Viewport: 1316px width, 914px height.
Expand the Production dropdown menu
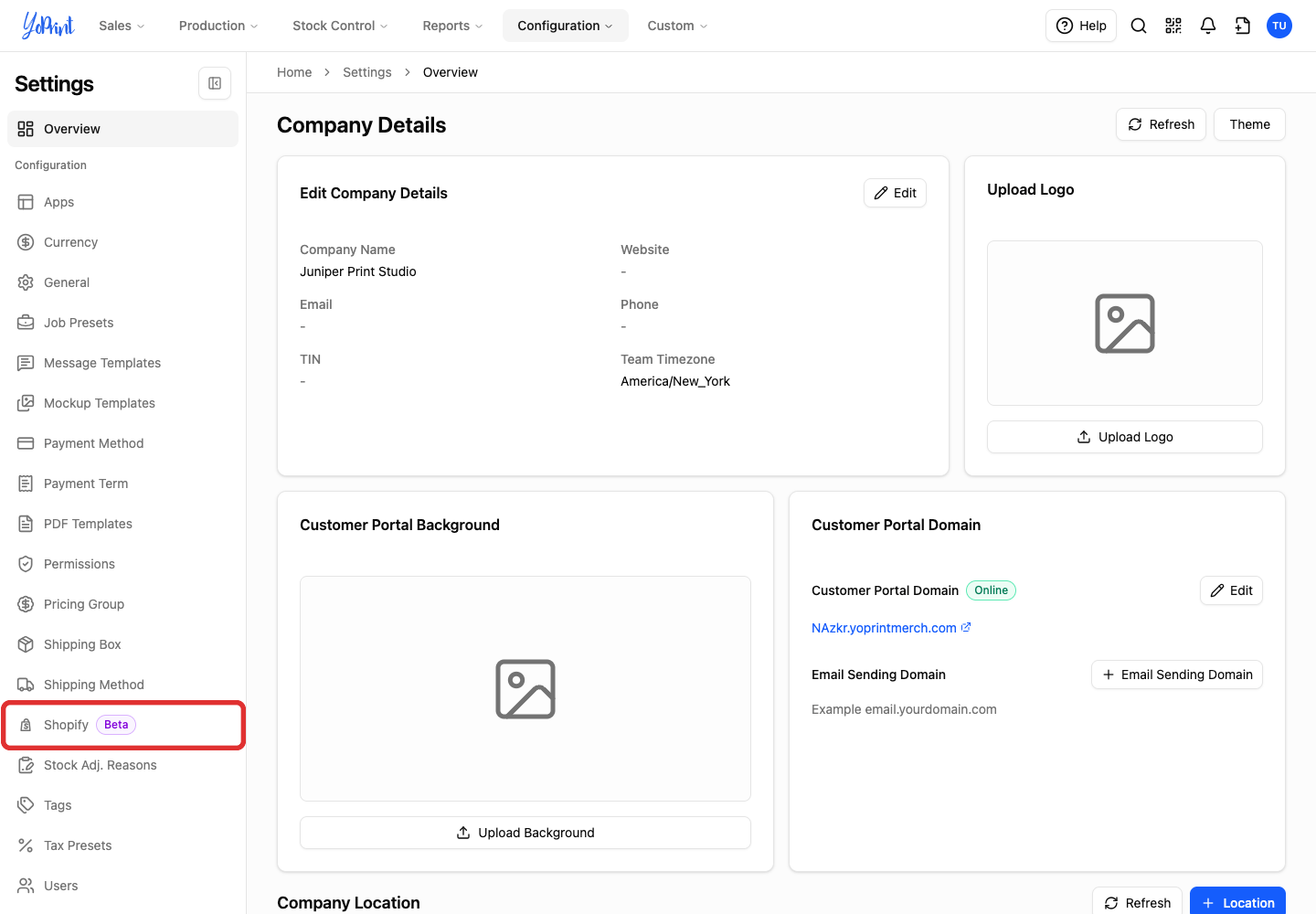coord(218,26)
